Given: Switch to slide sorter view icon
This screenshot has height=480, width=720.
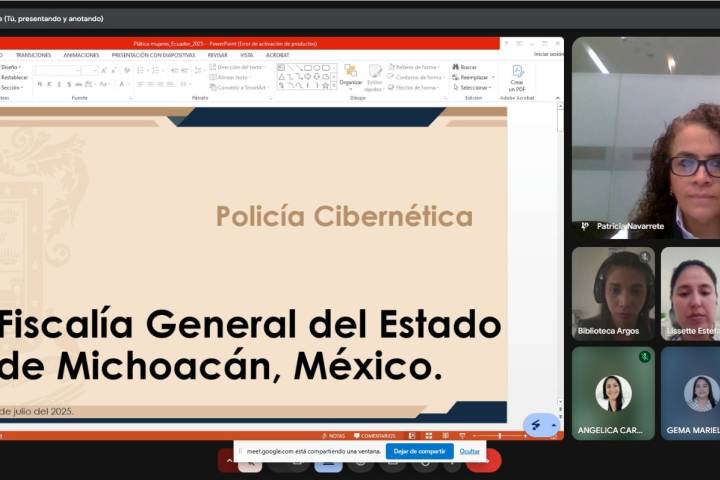Looking at the screenshot, I should (428, 436).
